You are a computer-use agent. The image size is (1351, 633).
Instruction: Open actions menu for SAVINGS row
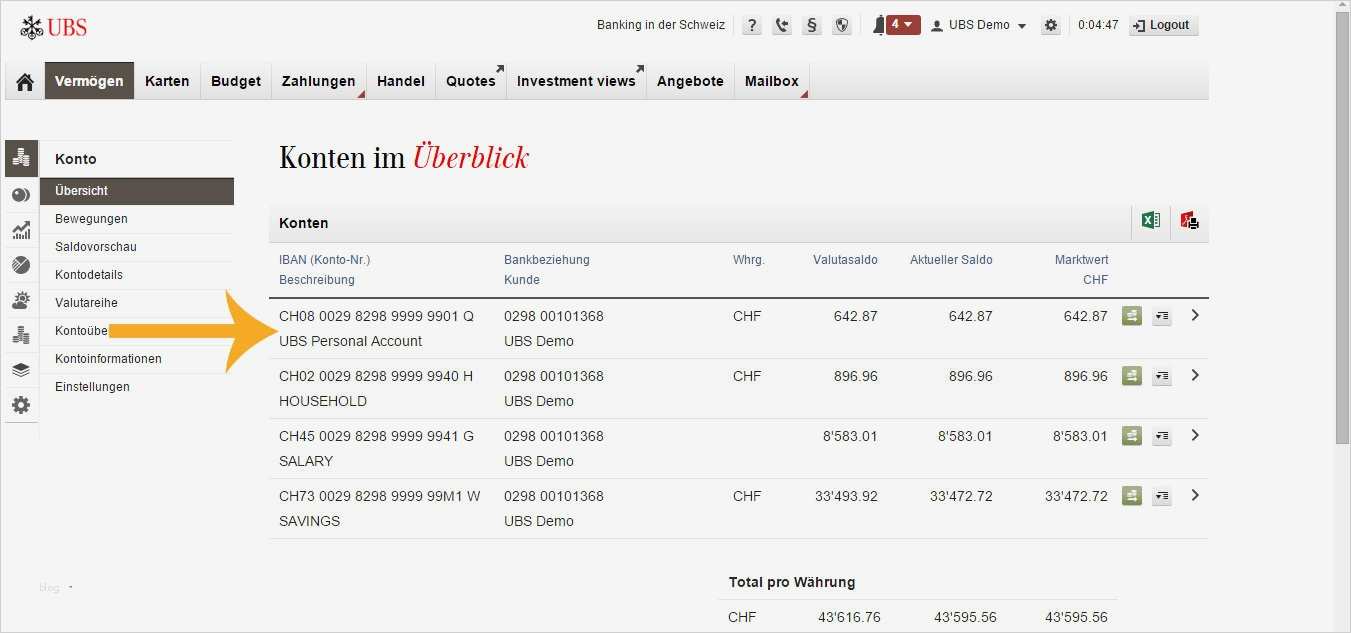pyautogui.click(x=1161, y=497)
